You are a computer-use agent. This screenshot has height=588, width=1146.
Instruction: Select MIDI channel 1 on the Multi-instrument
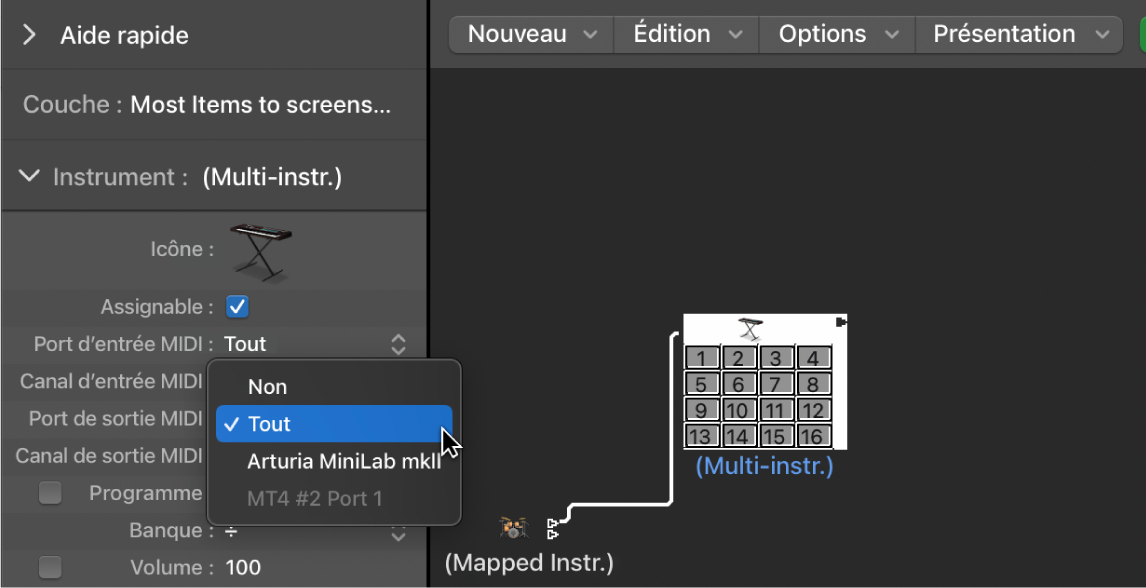[701, 356]
